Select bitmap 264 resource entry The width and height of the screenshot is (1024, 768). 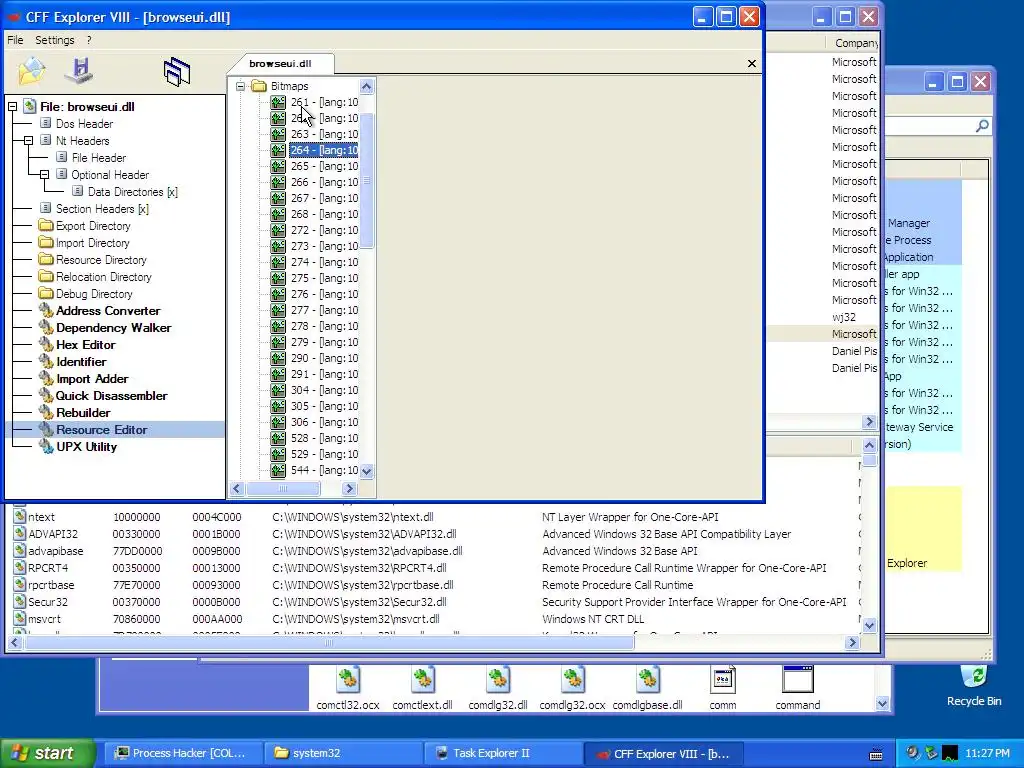pos(324,150)
